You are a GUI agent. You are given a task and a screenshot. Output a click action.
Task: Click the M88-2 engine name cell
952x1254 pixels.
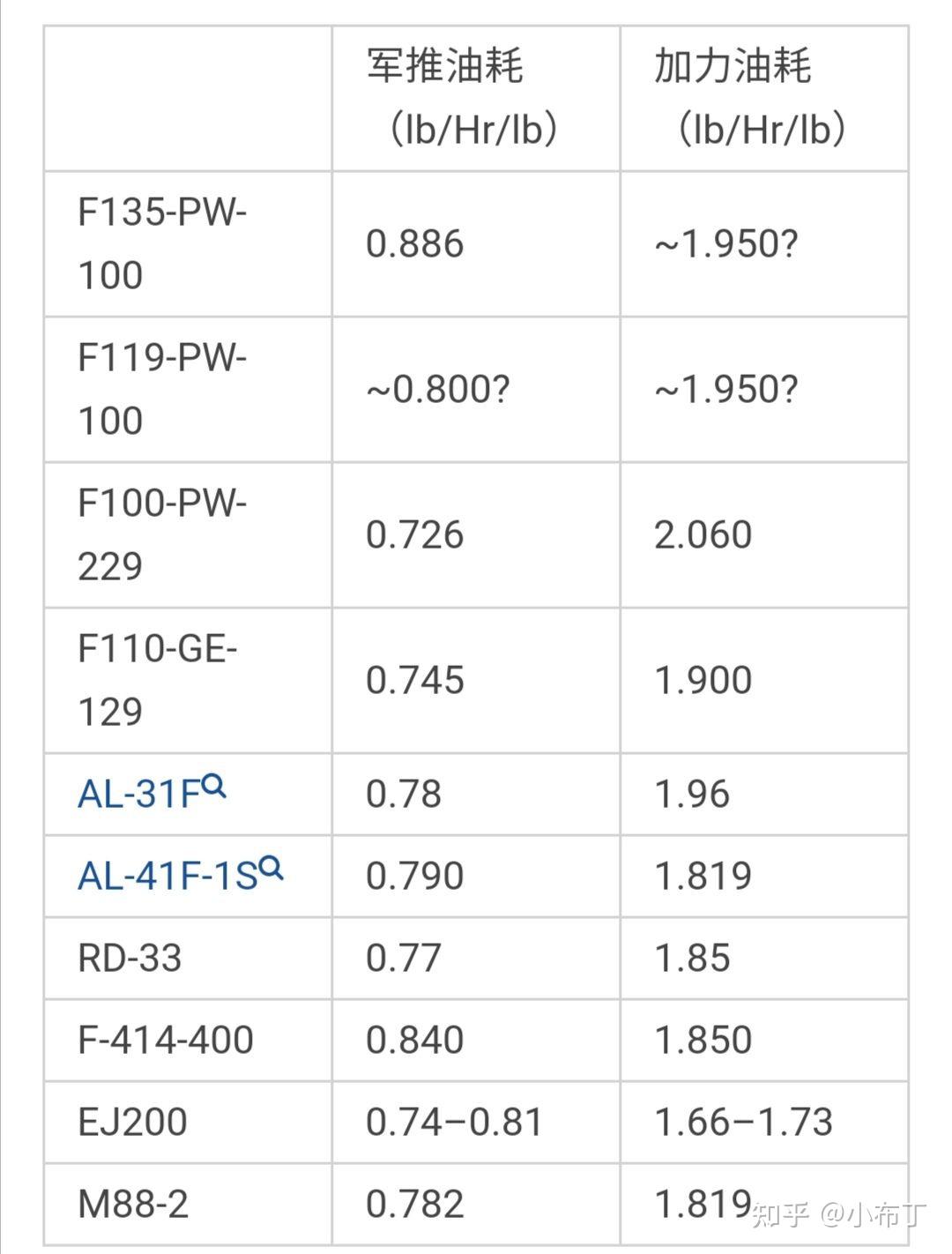[133, 1205]
